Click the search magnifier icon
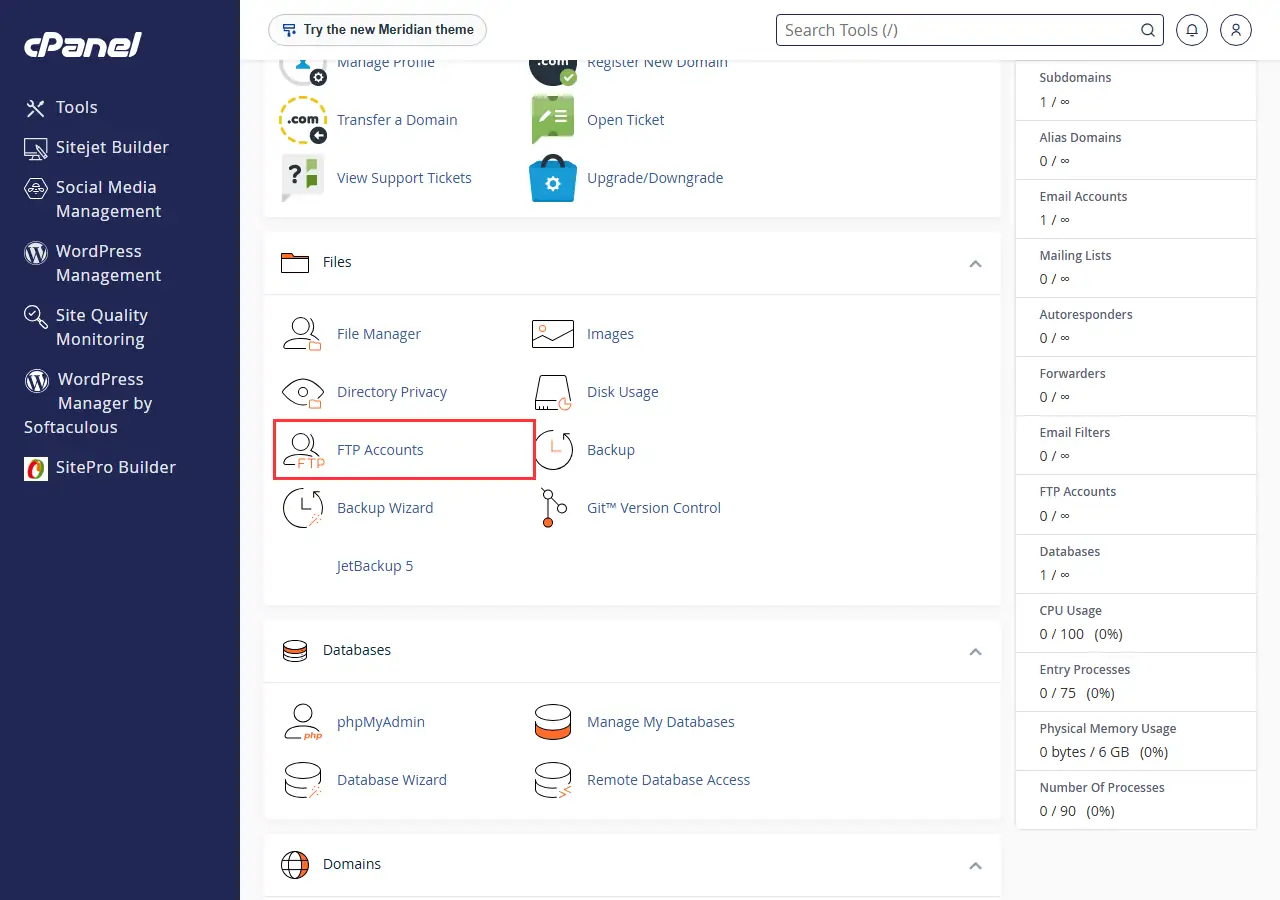This screenshot has height=900, width=1280. (x=1148, y=30)
